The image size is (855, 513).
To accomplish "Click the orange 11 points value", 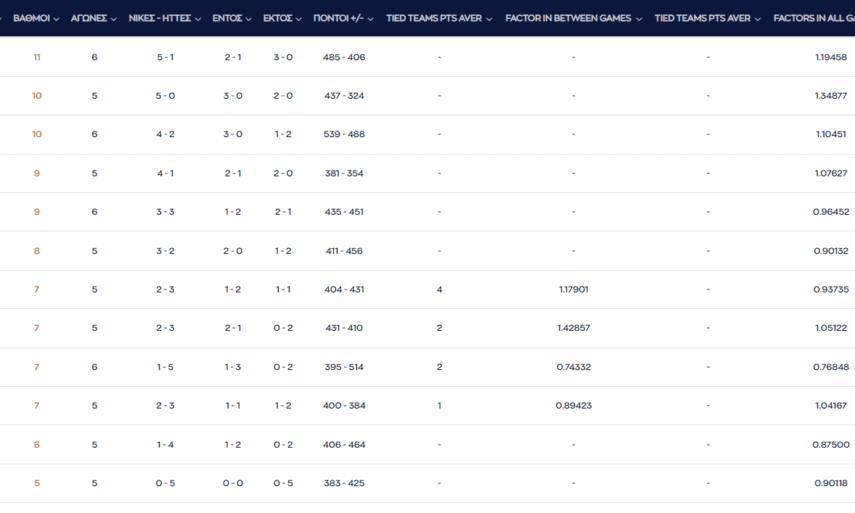I will click(37, 57).
